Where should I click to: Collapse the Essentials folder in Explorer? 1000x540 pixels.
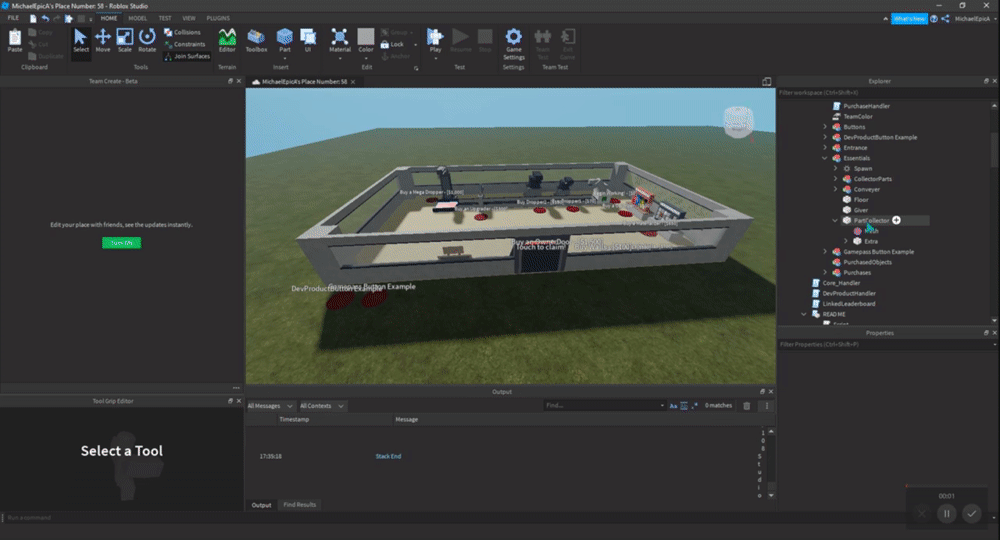[825, 158]
